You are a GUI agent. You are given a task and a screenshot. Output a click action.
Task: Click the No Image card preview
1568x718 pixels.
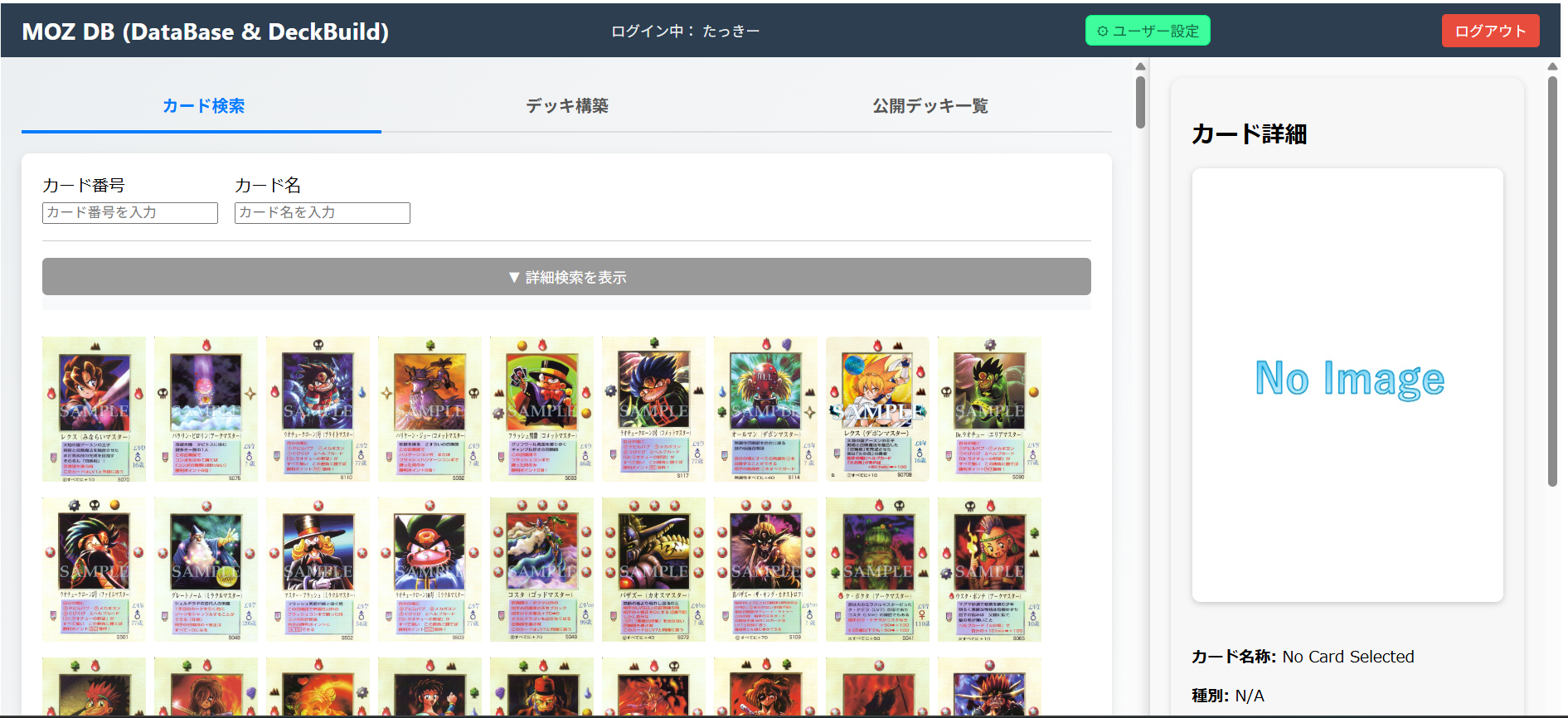(x=1347, y=385)
